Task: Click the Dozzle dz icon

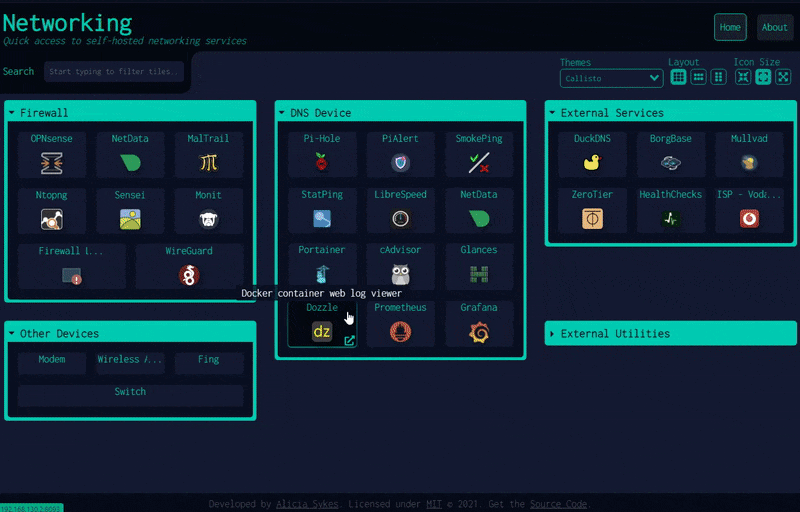Action: click(x=321, y=332)
